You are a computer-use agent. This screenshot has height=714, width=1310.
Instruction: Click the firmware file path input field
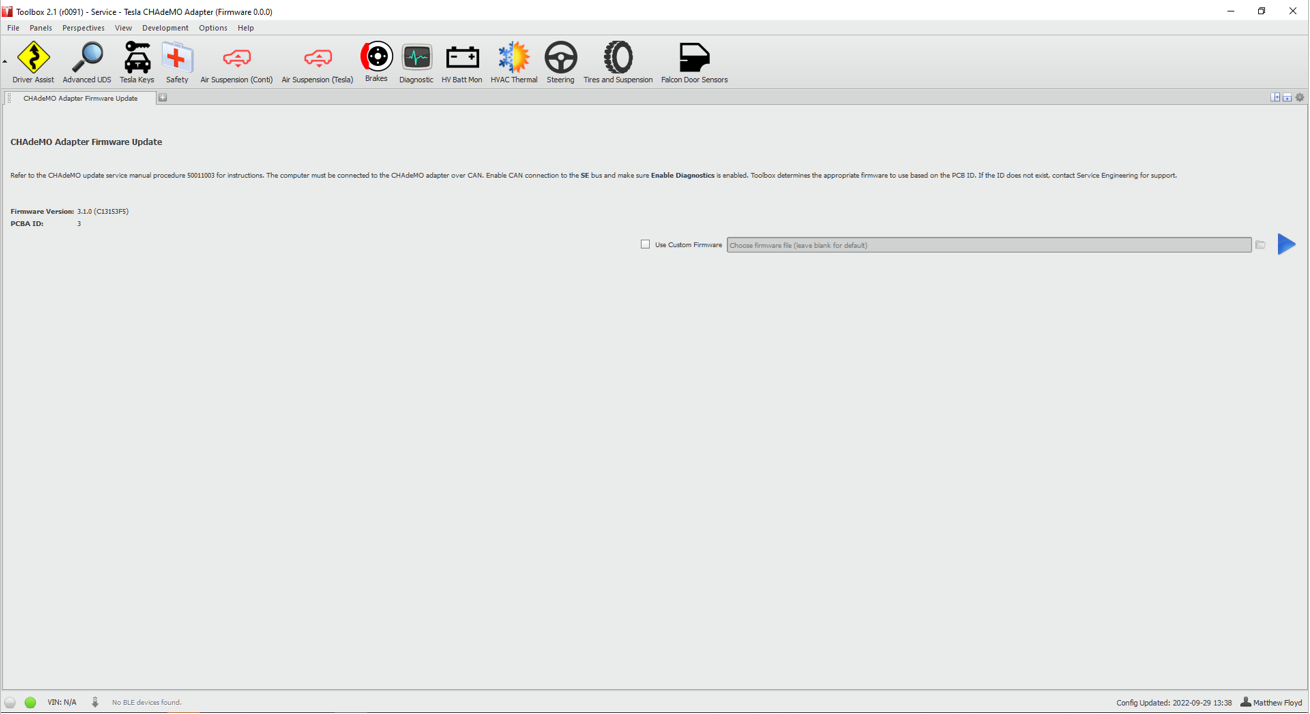click(988, 245)
